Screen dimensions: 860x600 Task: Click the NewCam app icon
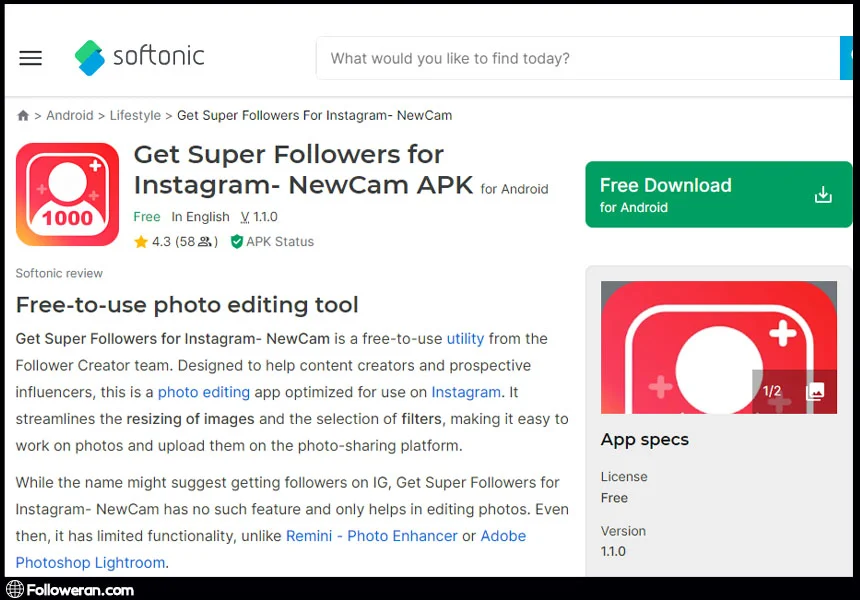[x=67, y=194]
